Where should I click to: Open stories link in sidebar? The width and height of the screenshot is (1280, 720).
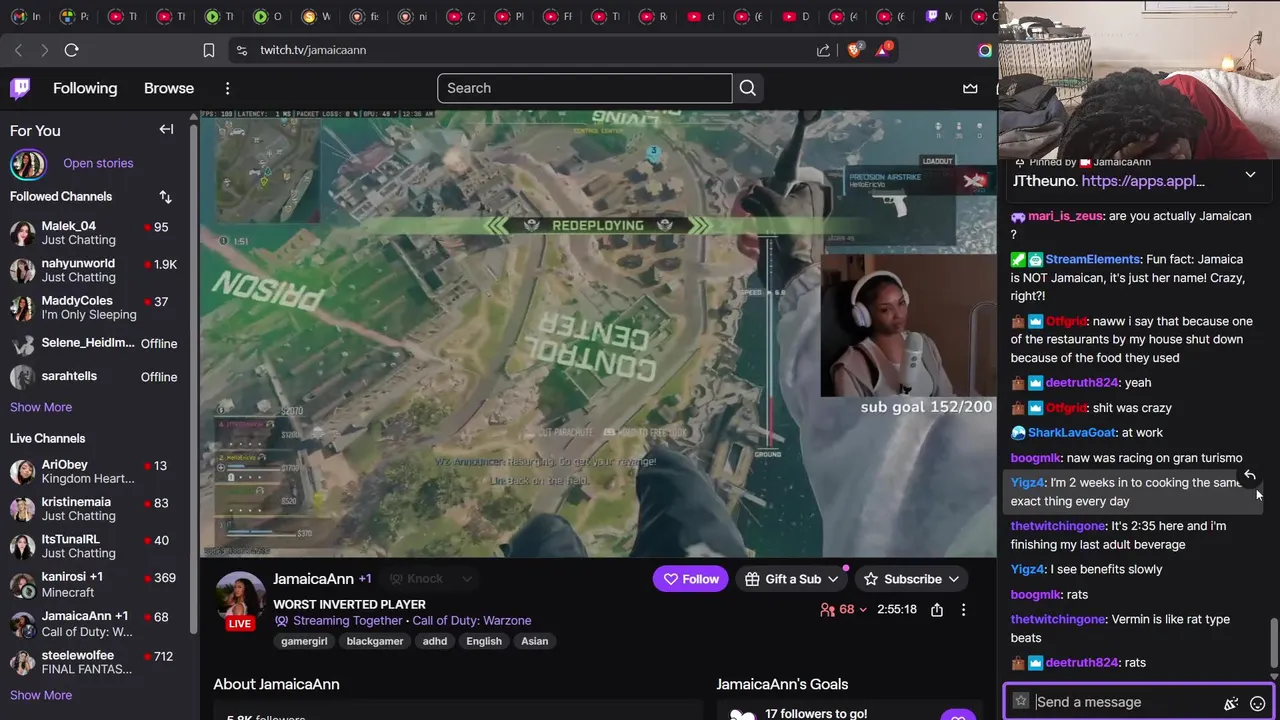[98, 163]
